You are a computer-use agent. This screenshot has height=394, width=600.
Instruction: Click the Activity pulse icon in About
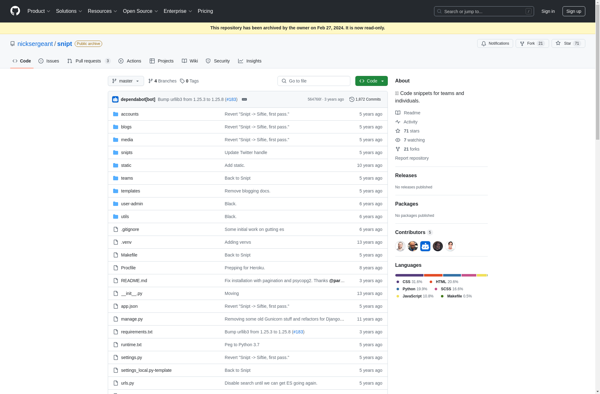[x=398, y=122]
